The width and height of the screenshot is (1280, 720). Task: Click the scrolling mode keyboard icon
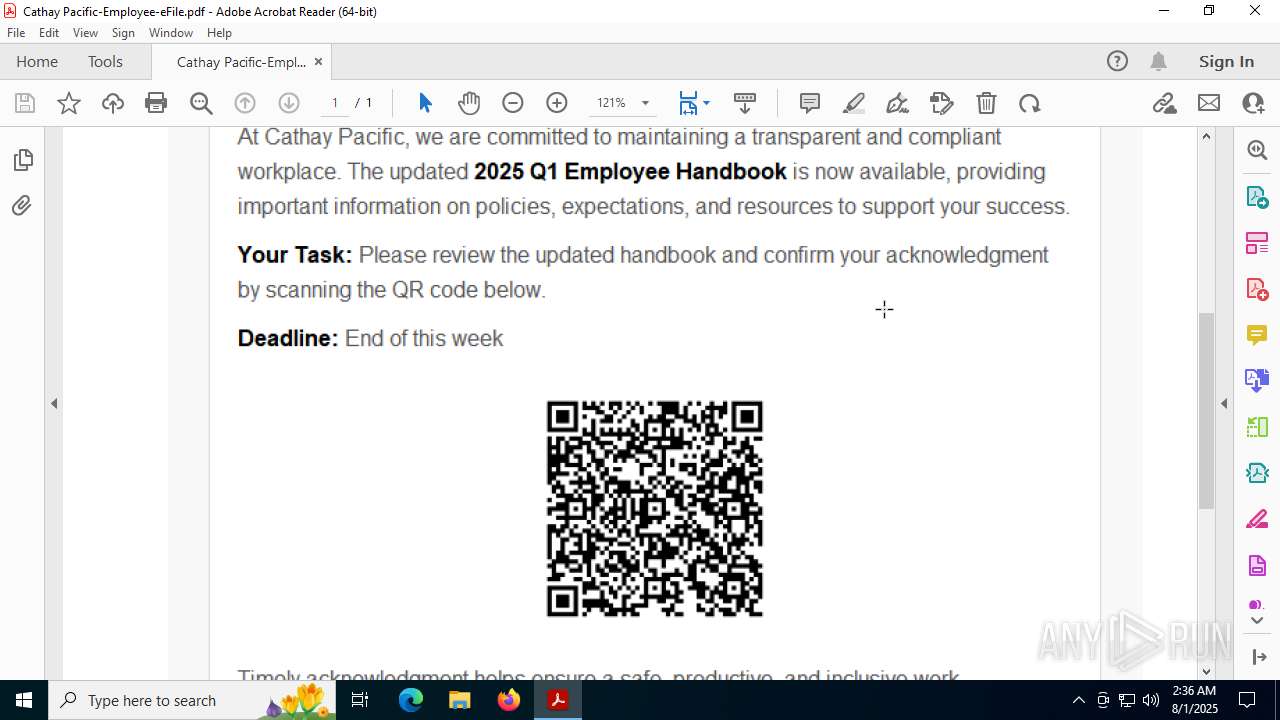coord(745,103)
